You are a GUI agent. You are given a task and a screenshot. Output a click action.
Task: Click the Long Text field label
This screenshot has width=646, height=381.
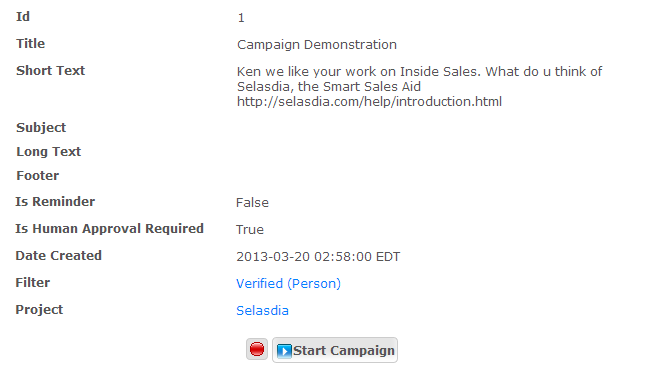pos(48,152)
